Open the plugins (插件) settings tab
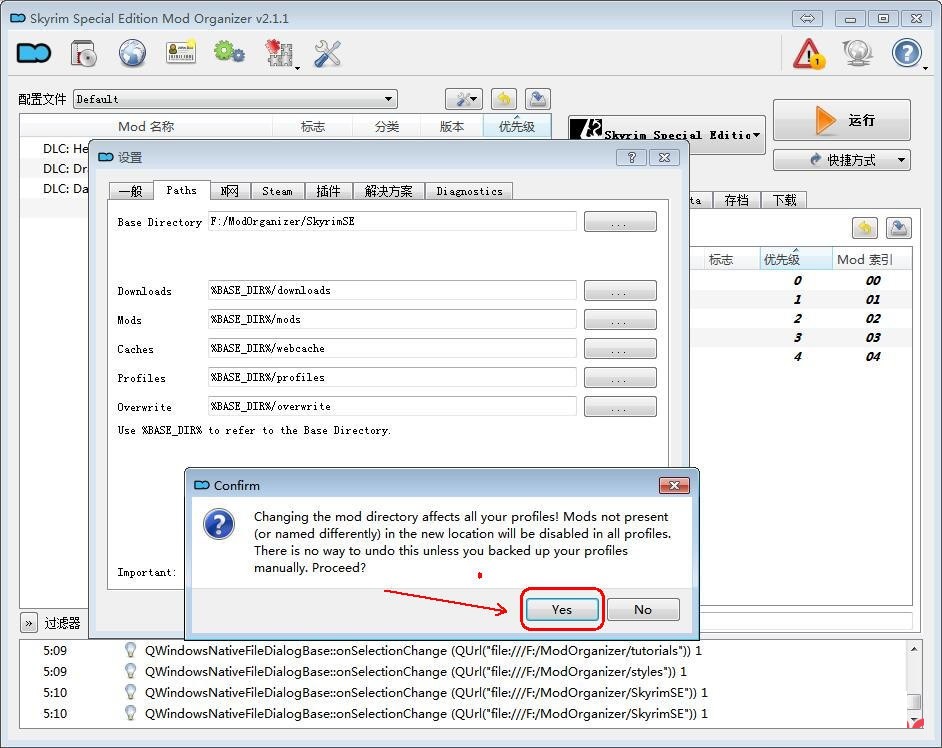 coord(328,192)
